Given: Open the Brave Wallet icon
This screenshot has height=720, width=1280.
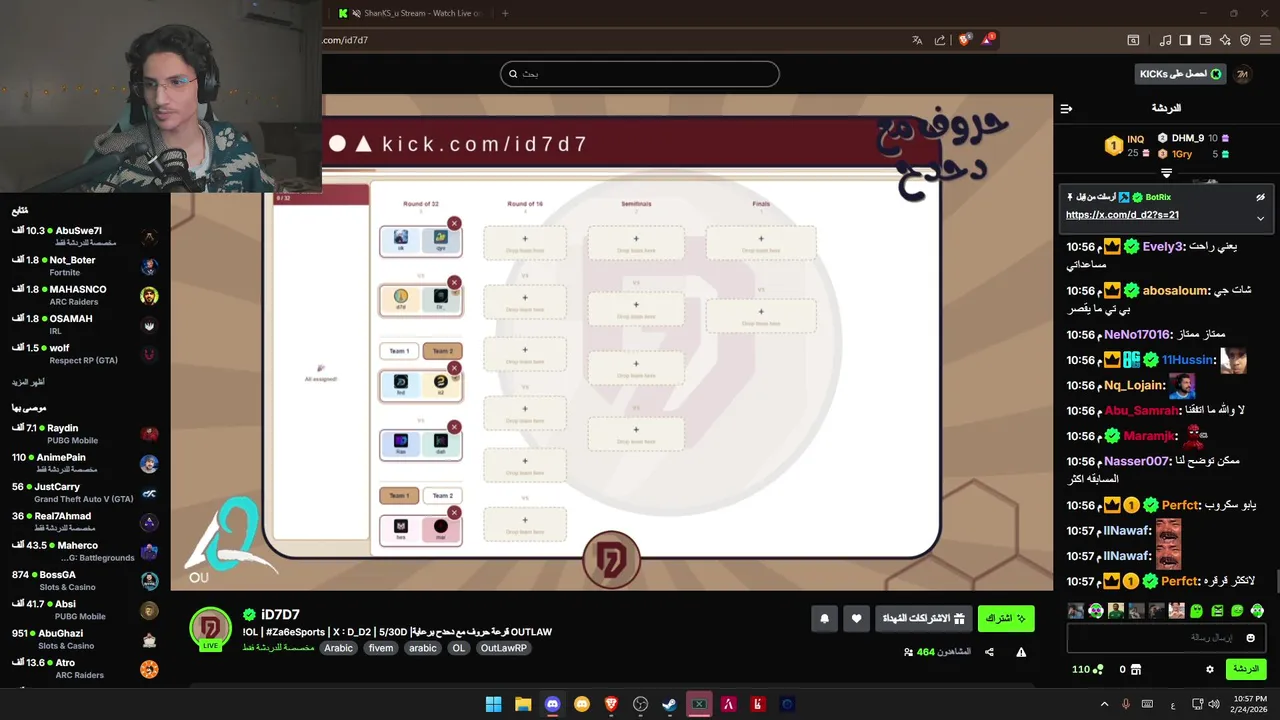Looking at the screenshot, I should 1205,40.
